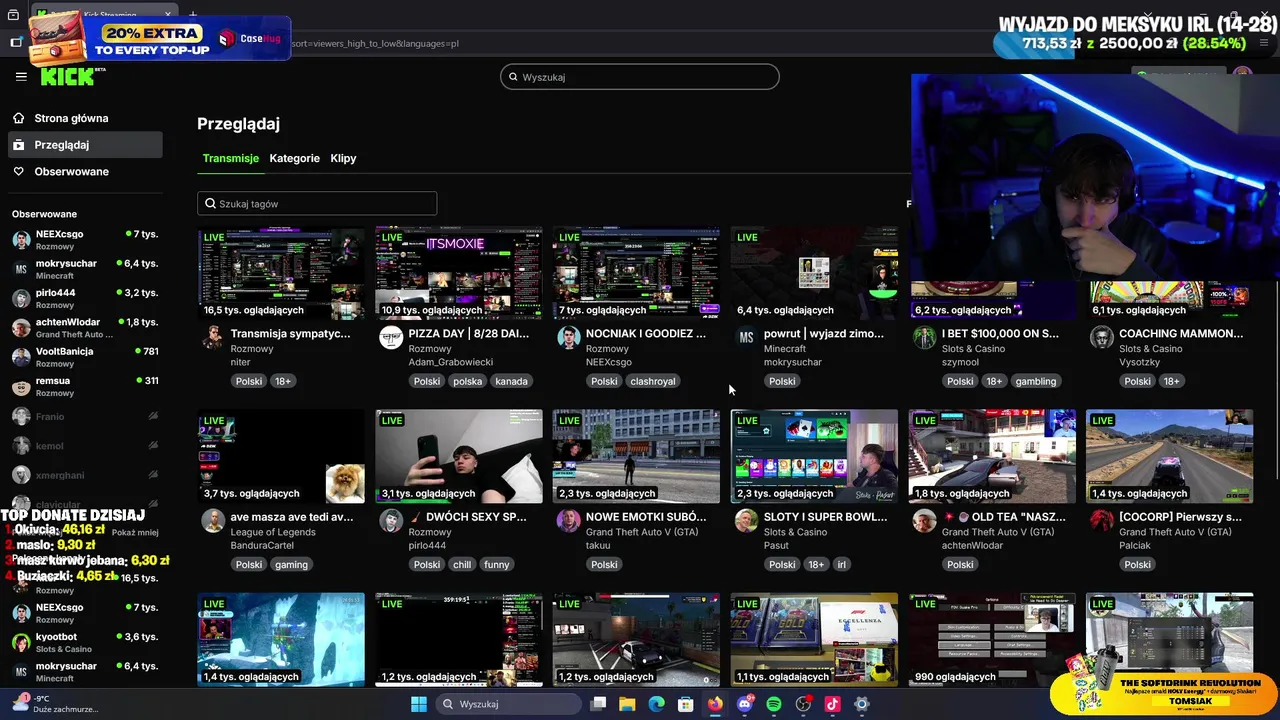Click szymool's channel avatar

coord(924,337)
